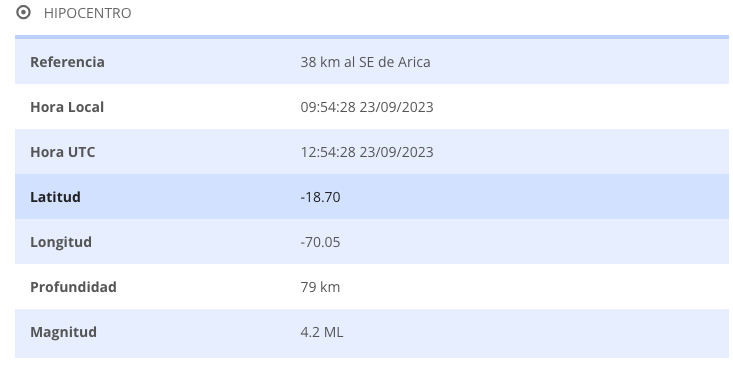This screenshot has height=366, width=733.
Task: Click the HIPOCENTRO section heading
Action: 87,13
